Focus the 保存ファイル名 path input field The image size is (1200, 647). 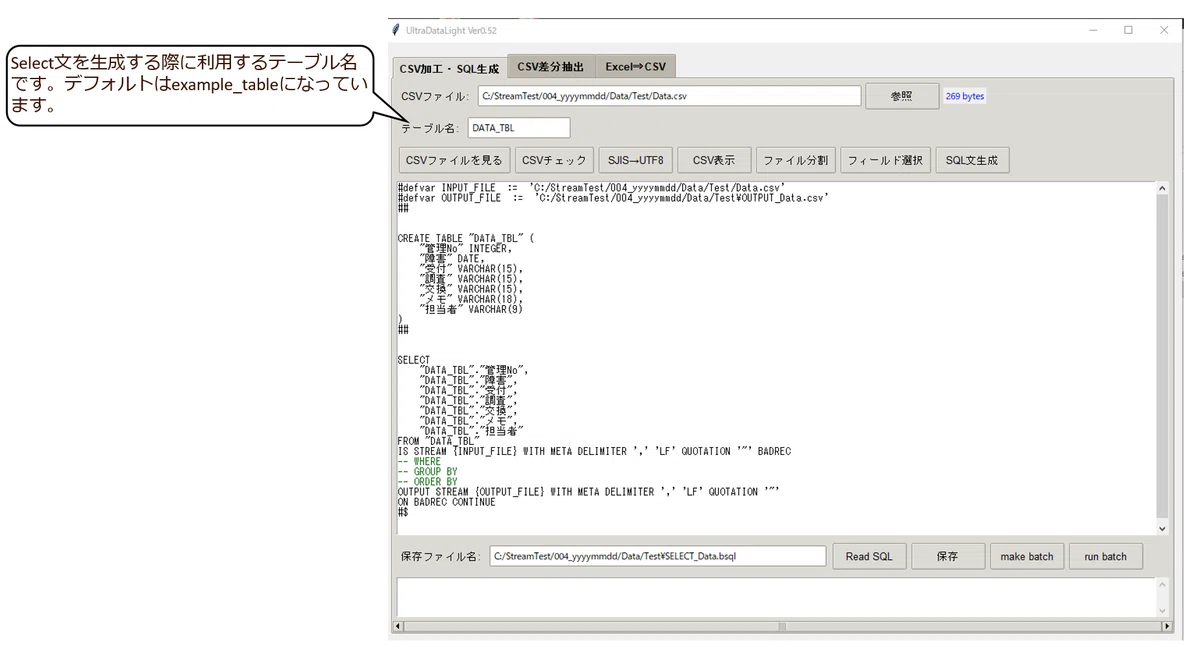[x=658, y=556]
